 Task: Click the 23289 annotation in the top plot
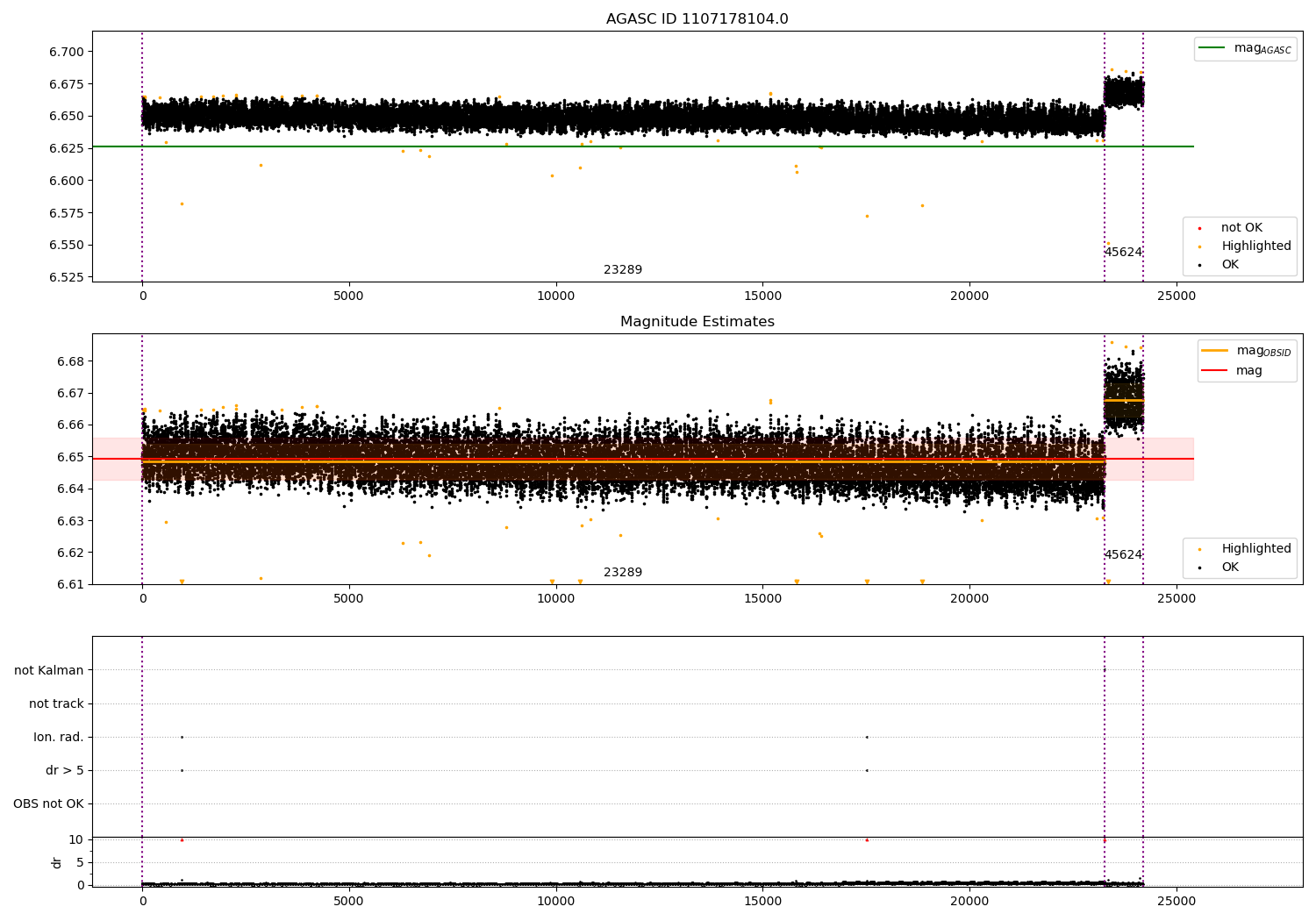[x=623, y=270]
